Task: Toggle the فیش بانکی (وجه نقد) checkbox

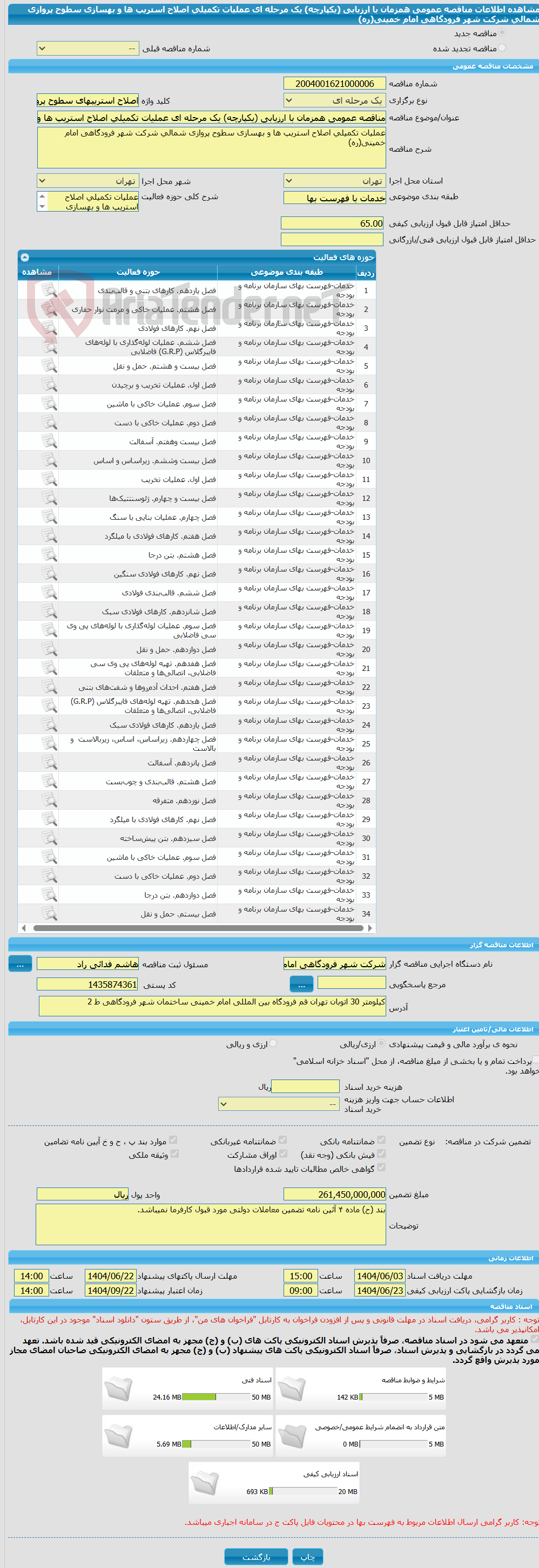Action: pyautogui.click(x=381, y=1153)
